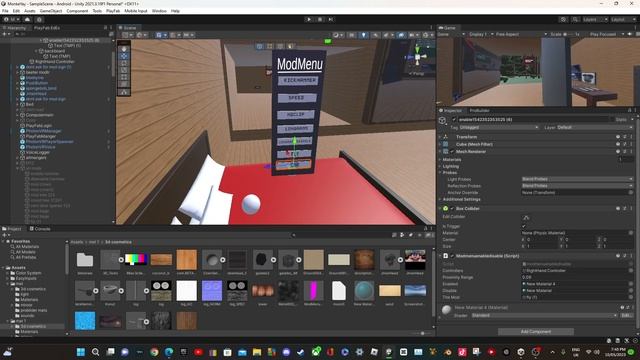Click the Proximity Range value field
Screen dimensions: 640x360
point(577,277)
